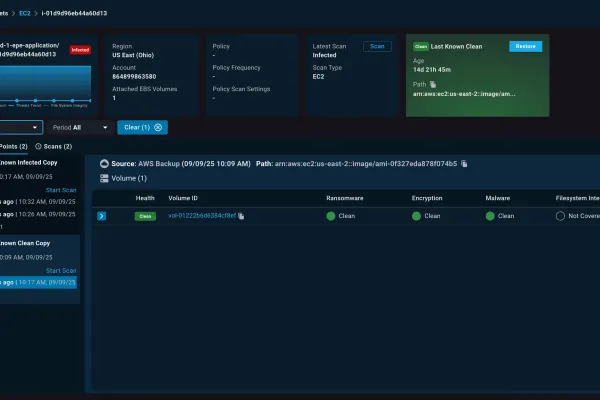Start a new scan with Scan button
This screenshot has width=600, height=400.
[x=377, y=46]
